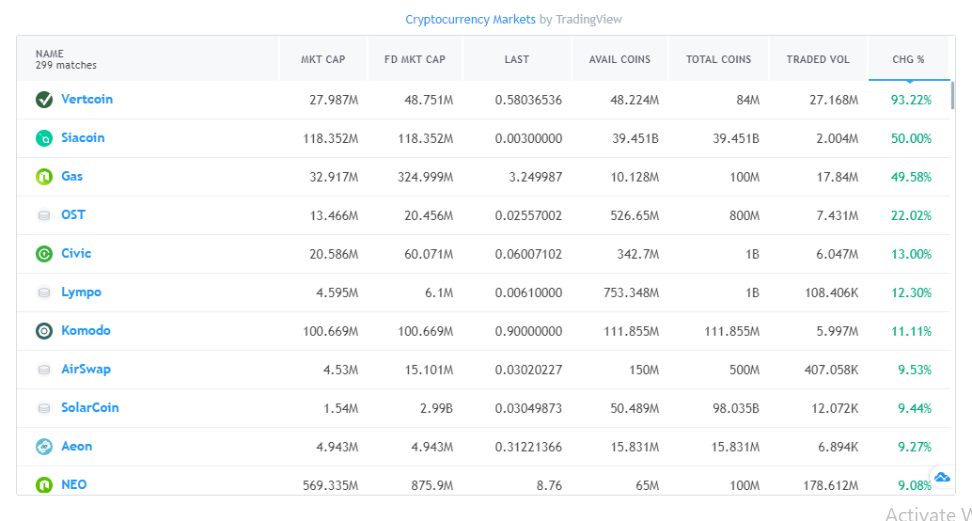Click the OST placeholder coin icon
The height and width of the screenshot is (521, 972).
point(44,215)
